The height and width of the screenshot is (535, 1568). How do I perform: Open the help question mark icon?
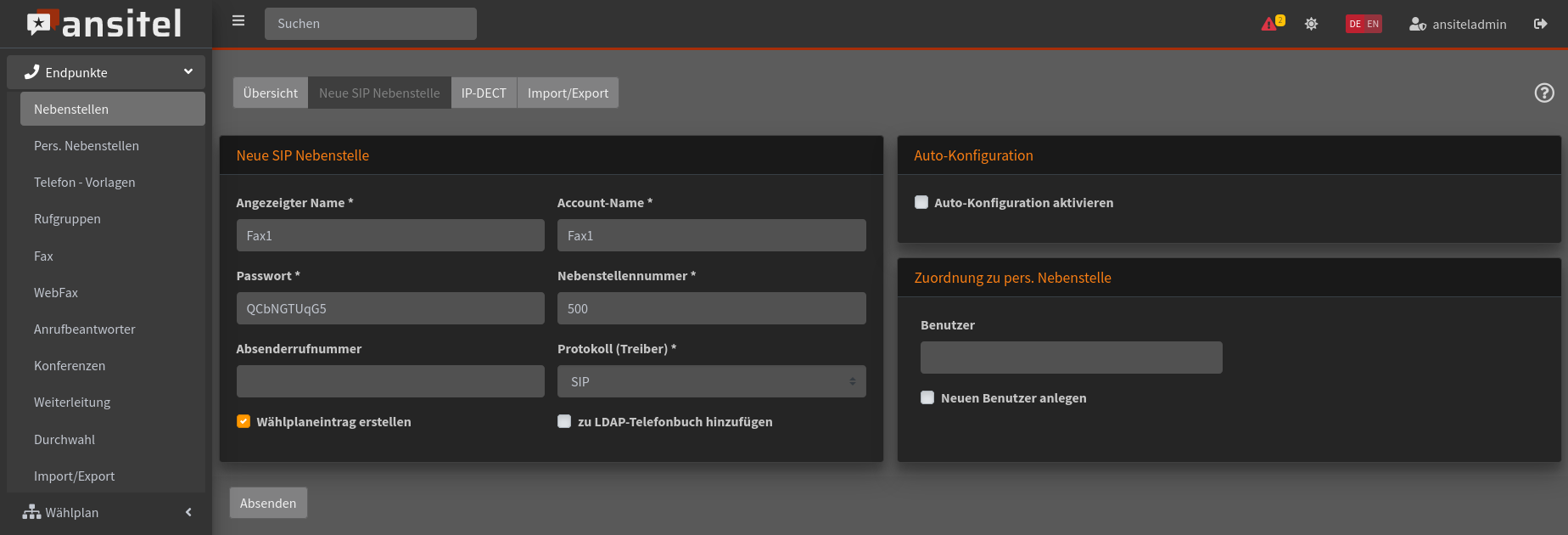point(1544,93)
